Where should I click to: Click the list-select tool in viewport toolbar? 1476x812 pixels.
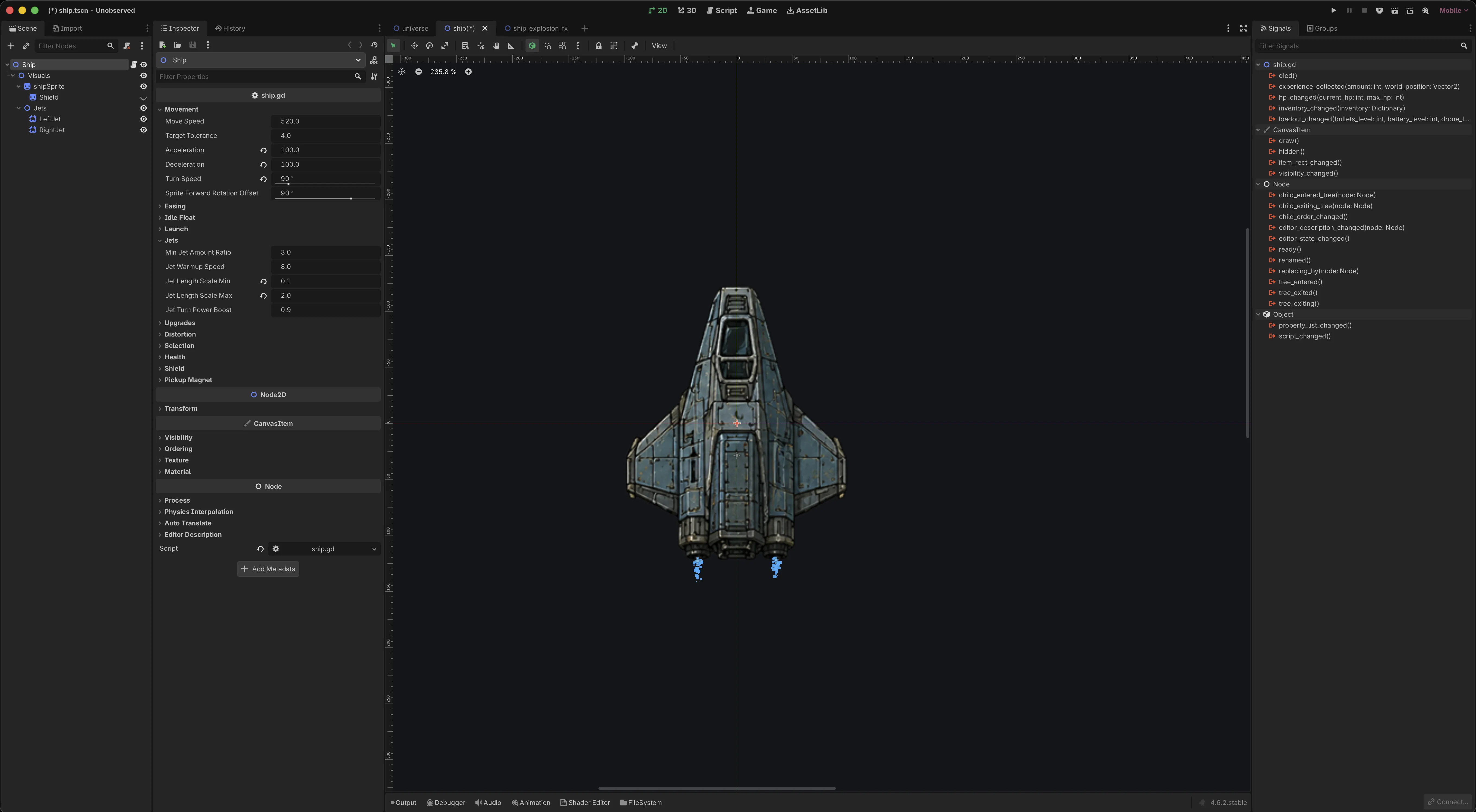click(x=465, y=46)
